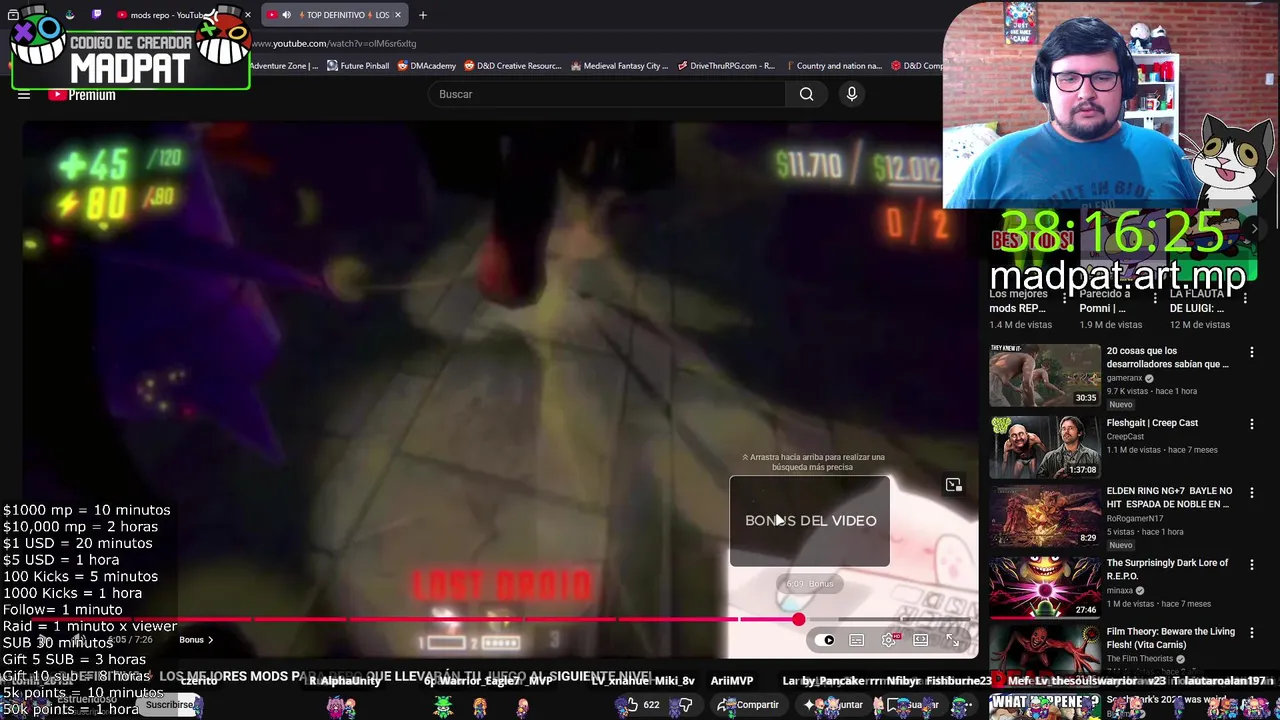The height and width of the screenshot is (720, 1280).
Task: Open 'The Surprisingly Dark Lore of R.E.P.O.'
Action: pos(1167,569)
